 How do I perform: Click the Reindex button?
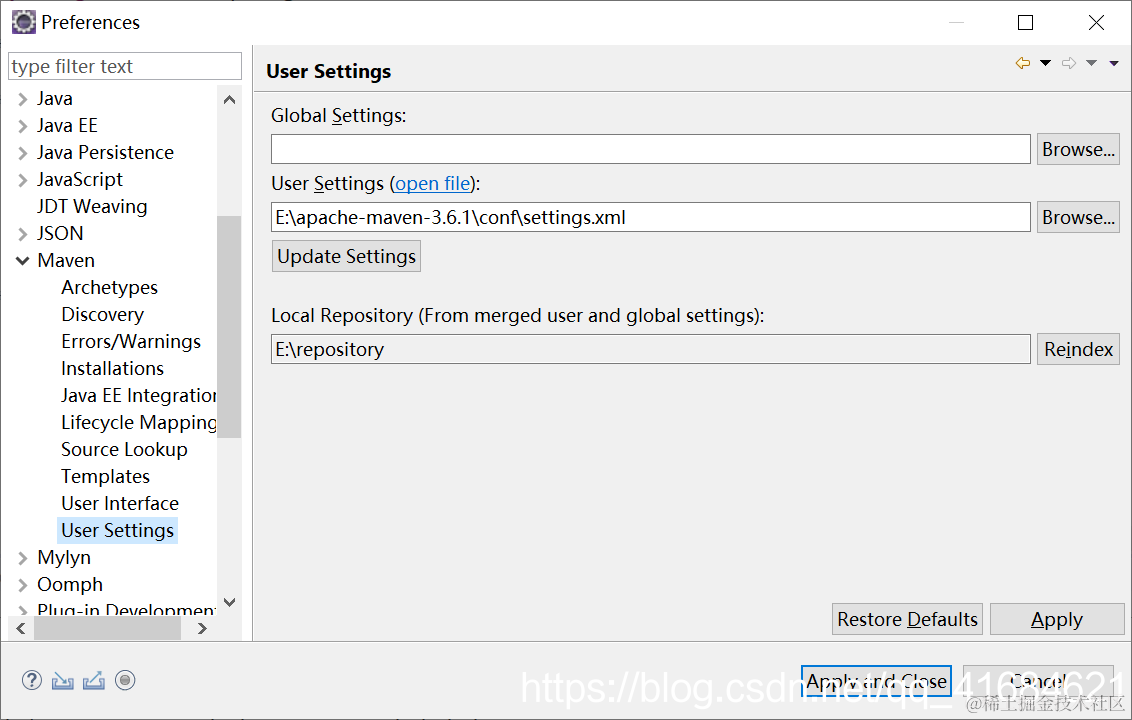pyautogui.click(x=1078, y=350)
